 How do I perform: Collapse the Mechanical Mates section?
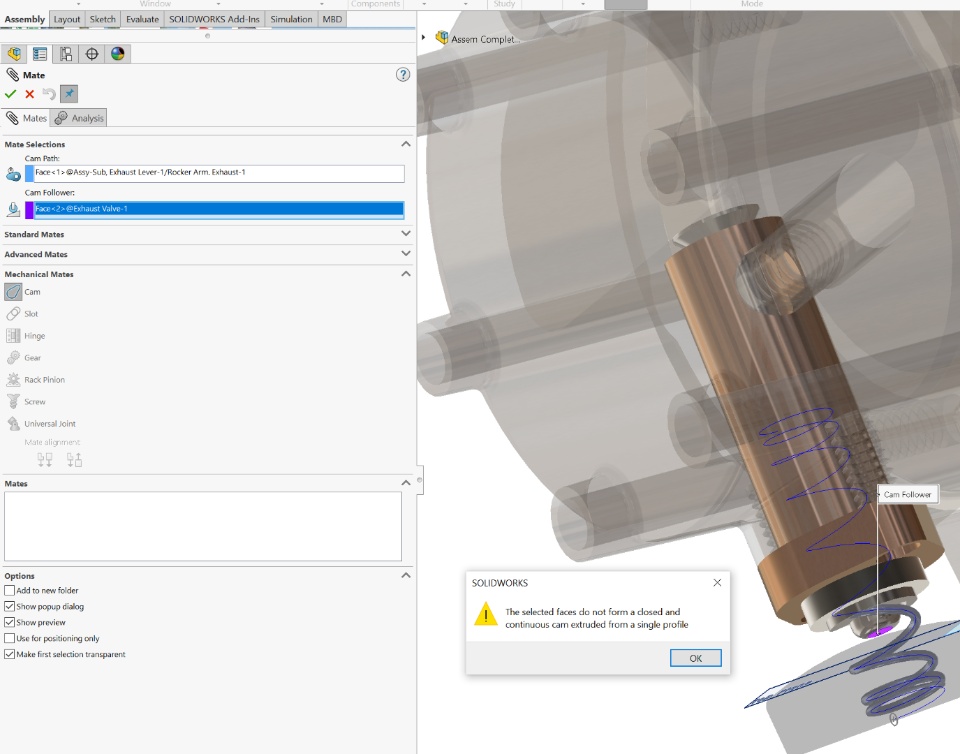point(405,274)
